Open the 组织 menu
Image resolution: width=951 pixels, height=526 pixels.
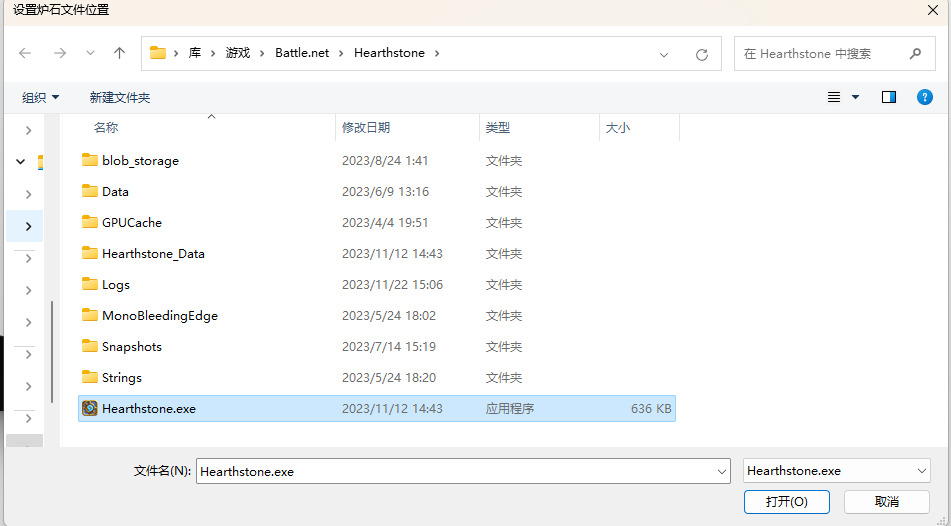tap(41, 97)
